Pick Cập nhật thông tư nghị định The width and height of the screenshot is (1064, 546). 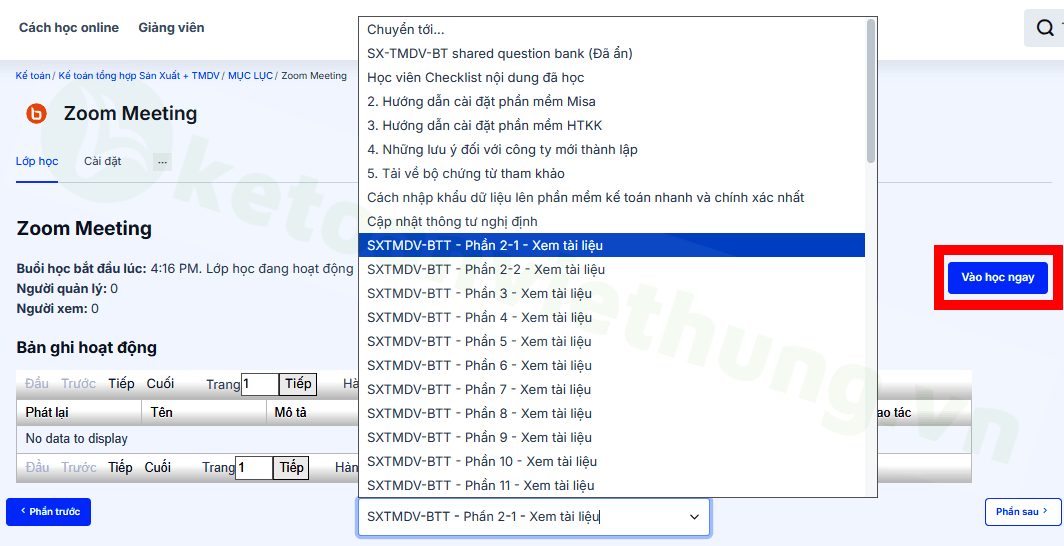[452, 221]
